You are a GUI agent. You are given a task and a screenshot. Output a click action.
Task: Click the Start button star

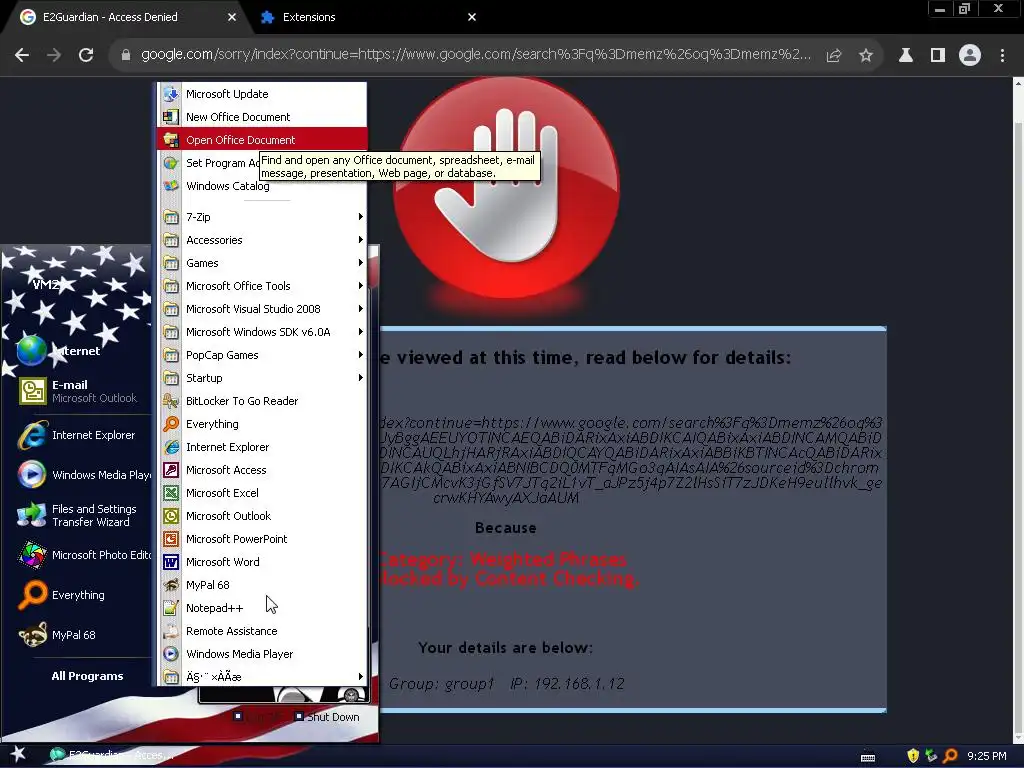(18, 754)
